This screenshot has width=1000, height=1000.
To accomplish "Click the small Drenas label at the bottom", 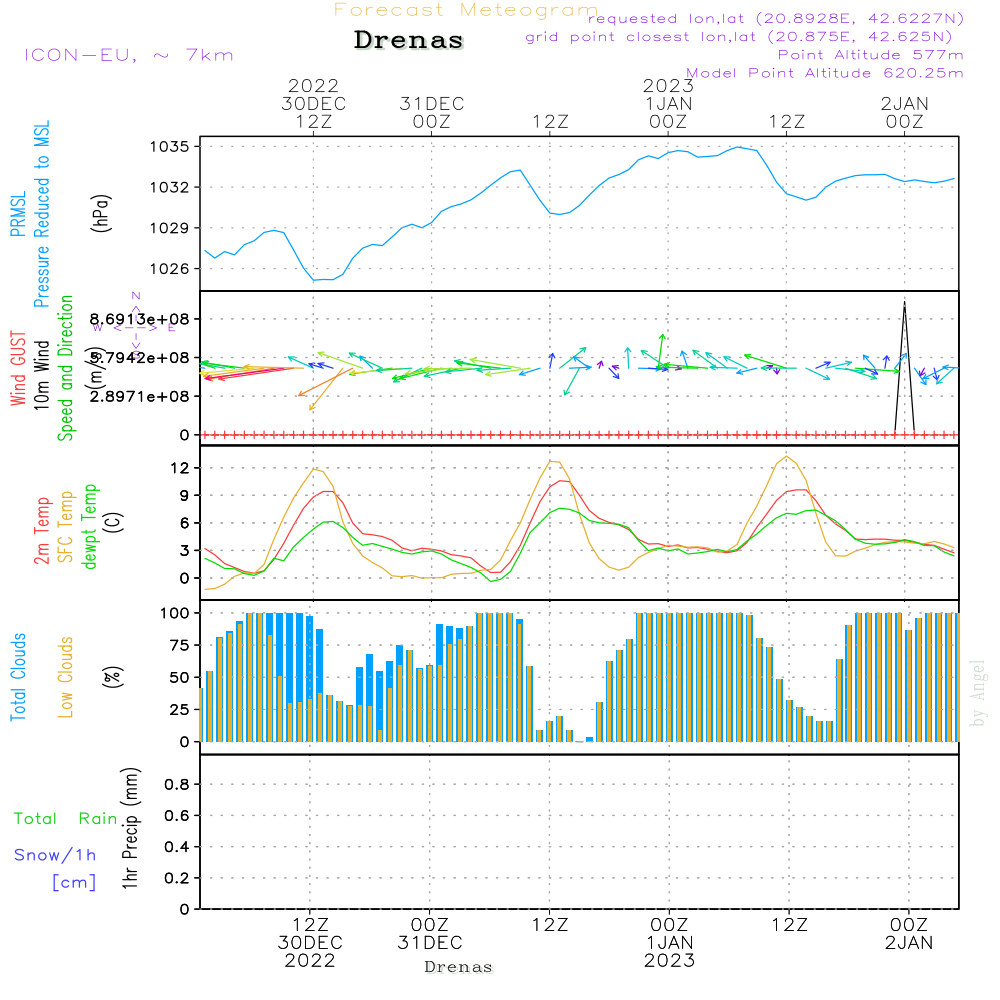I will 458,967.
